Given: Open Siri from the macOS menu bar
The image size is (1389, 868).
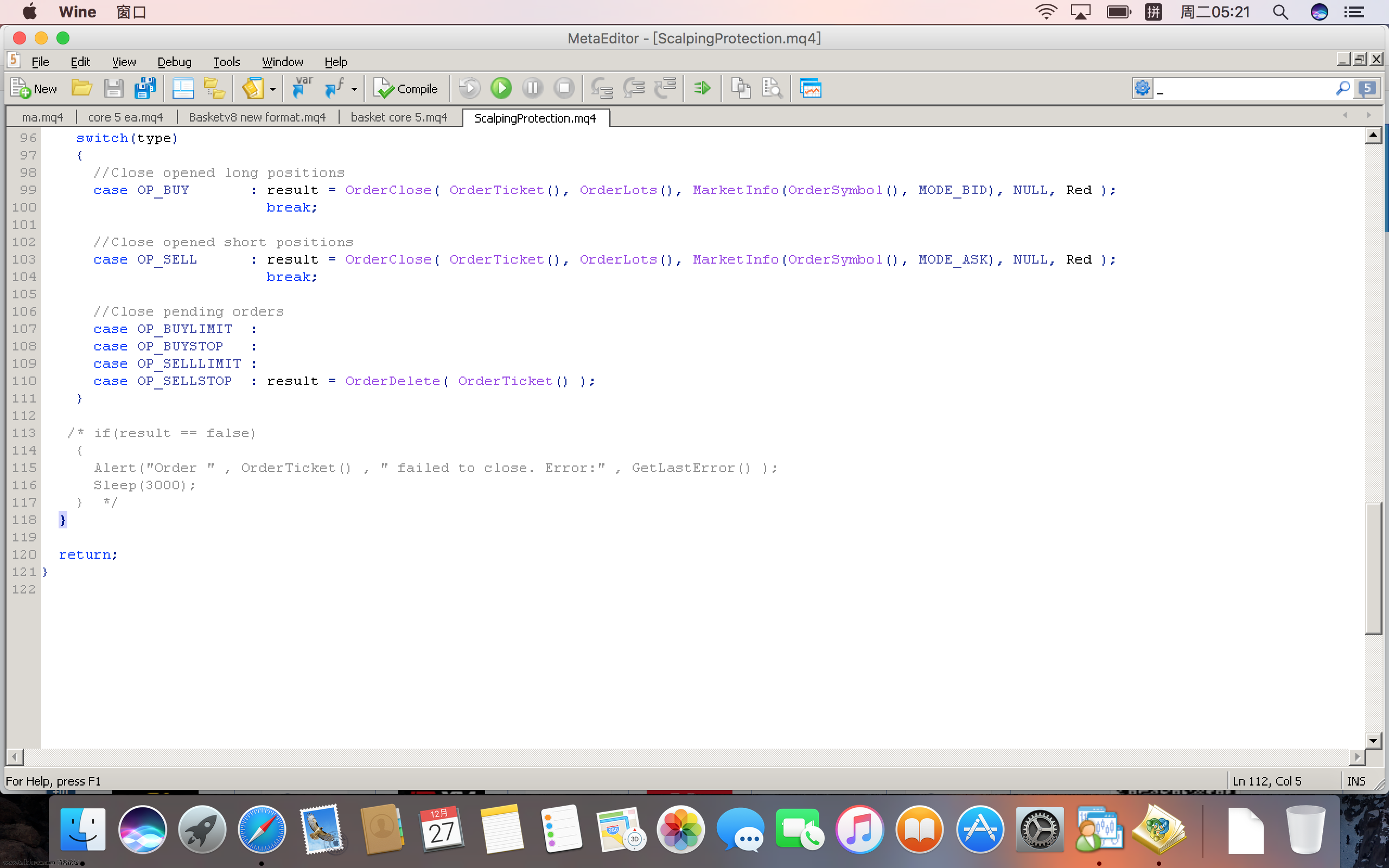Looking at the screenshot, I should (1320, 12).
